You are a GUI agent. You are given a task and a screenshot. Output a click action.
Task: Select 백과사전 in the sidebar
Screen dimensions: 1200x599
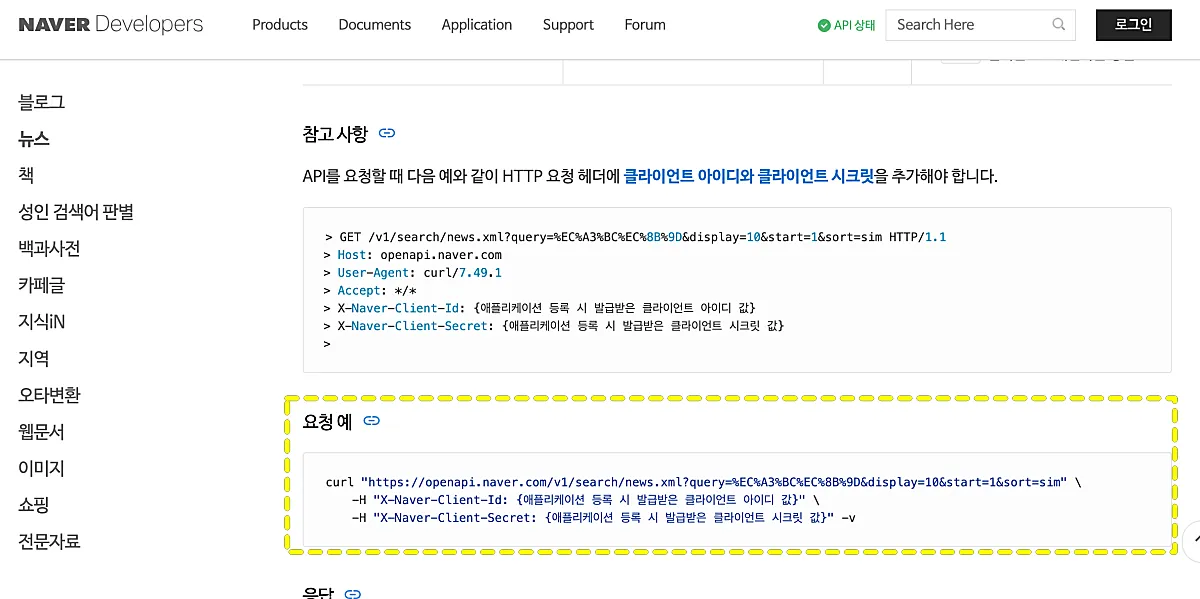[49, 248]
